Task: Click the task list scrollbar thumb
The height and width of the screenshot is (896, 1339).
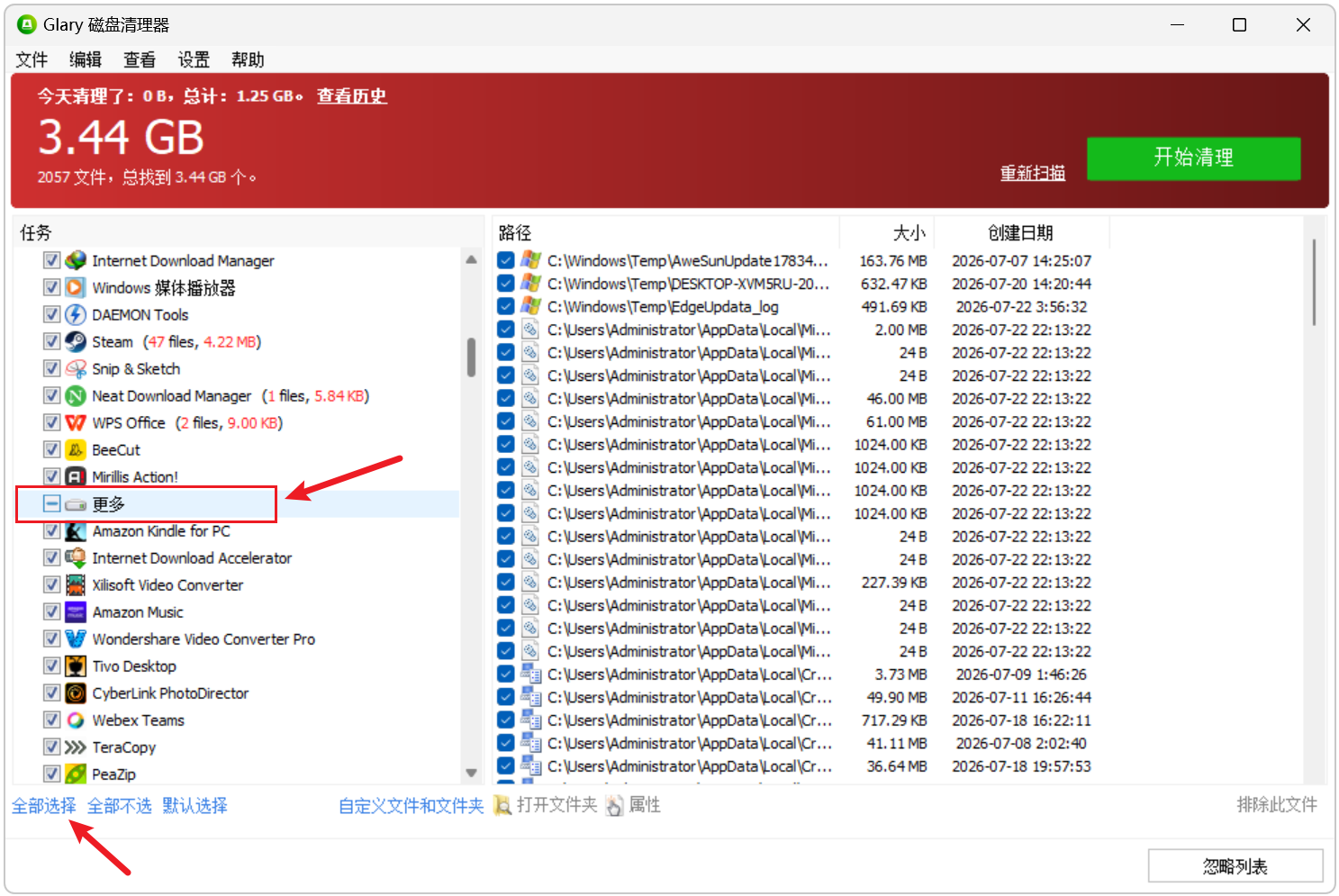Action: click(x=471, y=357)
